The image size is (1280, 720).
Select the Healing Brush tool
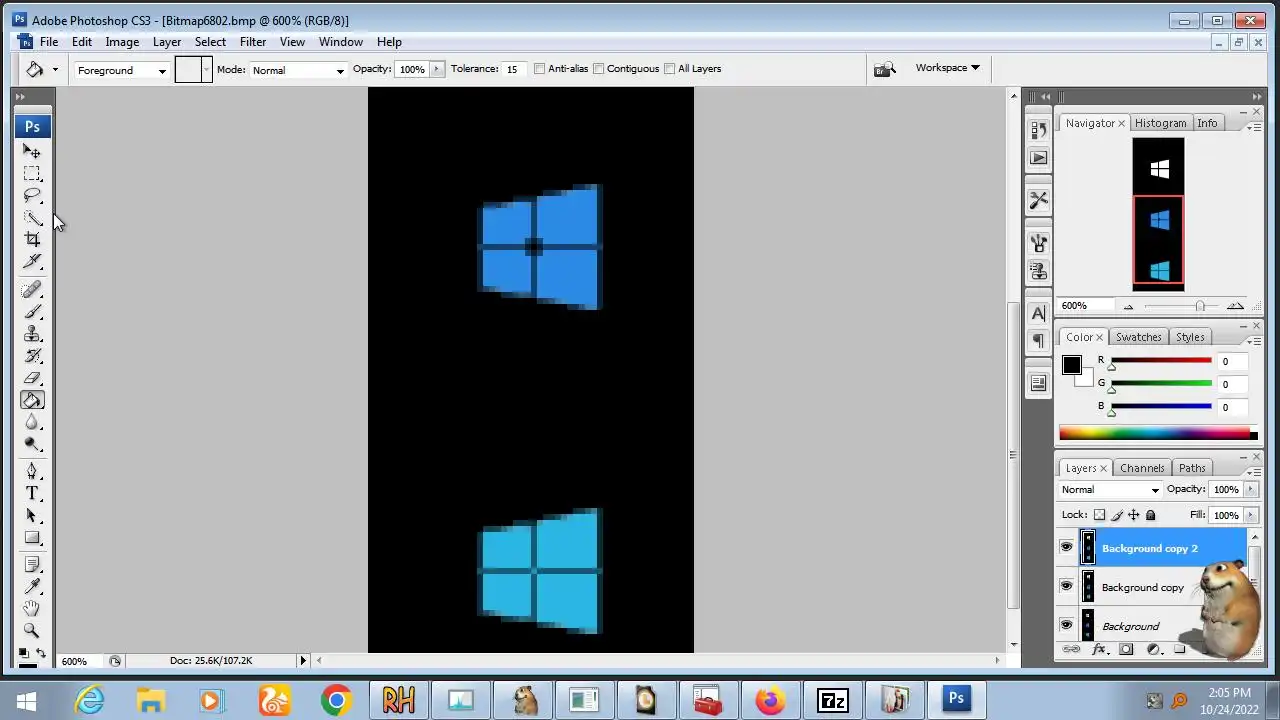point(32,290)
